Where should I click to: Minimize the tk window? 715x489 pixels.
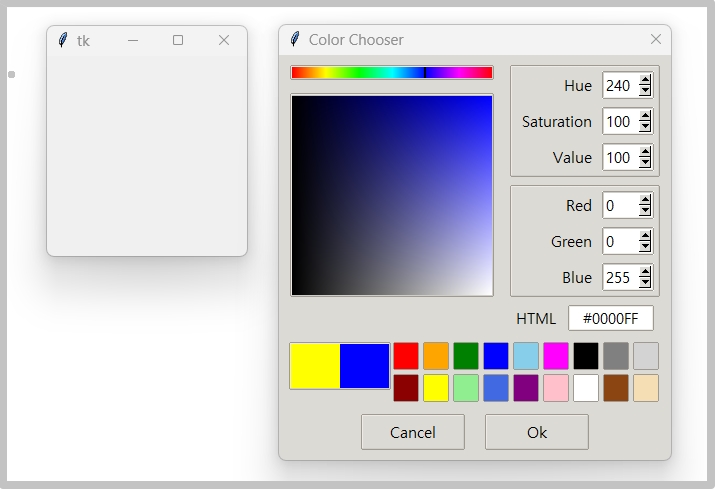[133, 41]
